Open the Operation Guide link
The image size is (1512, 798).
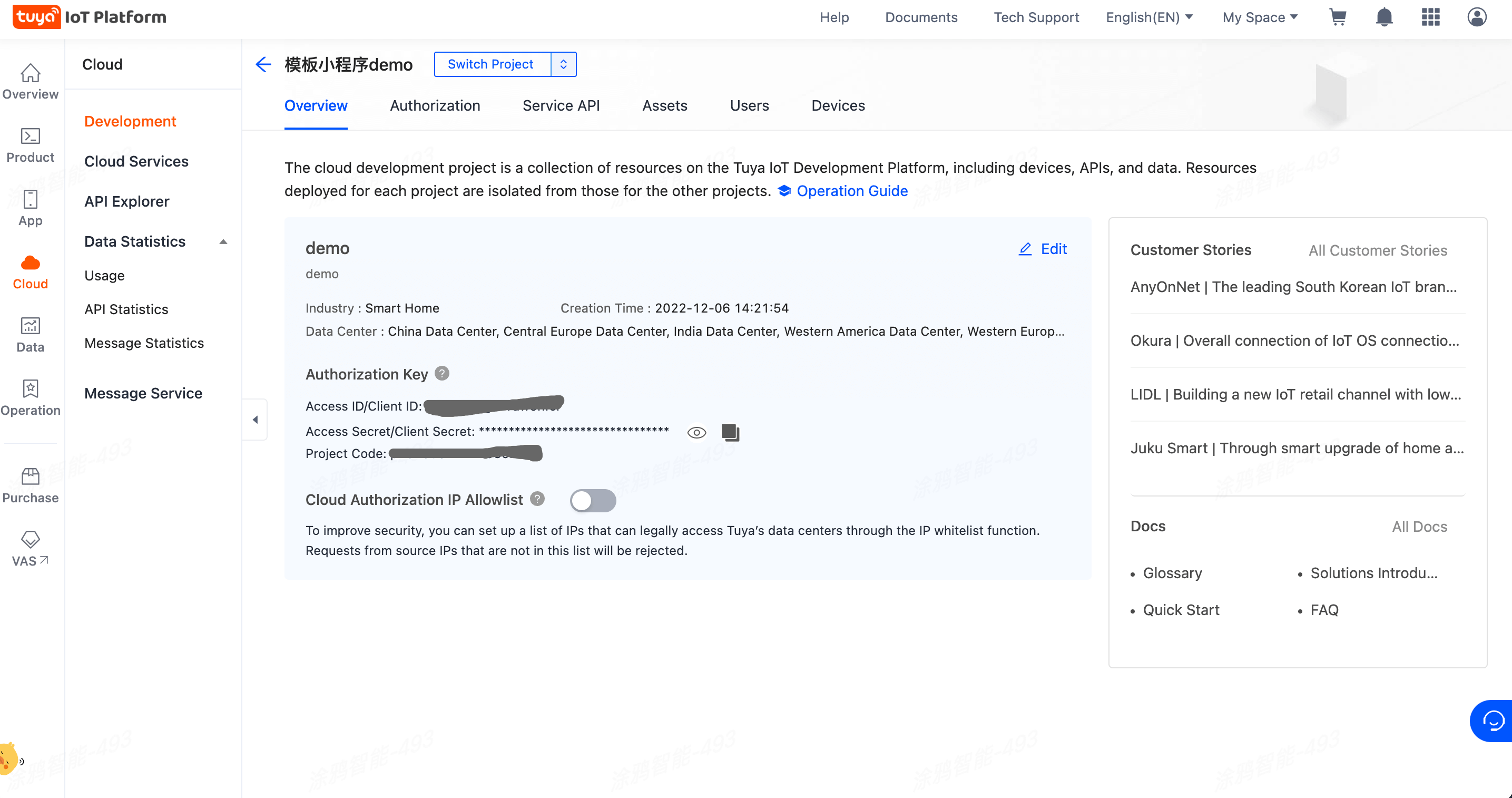[x=852, y=191]
